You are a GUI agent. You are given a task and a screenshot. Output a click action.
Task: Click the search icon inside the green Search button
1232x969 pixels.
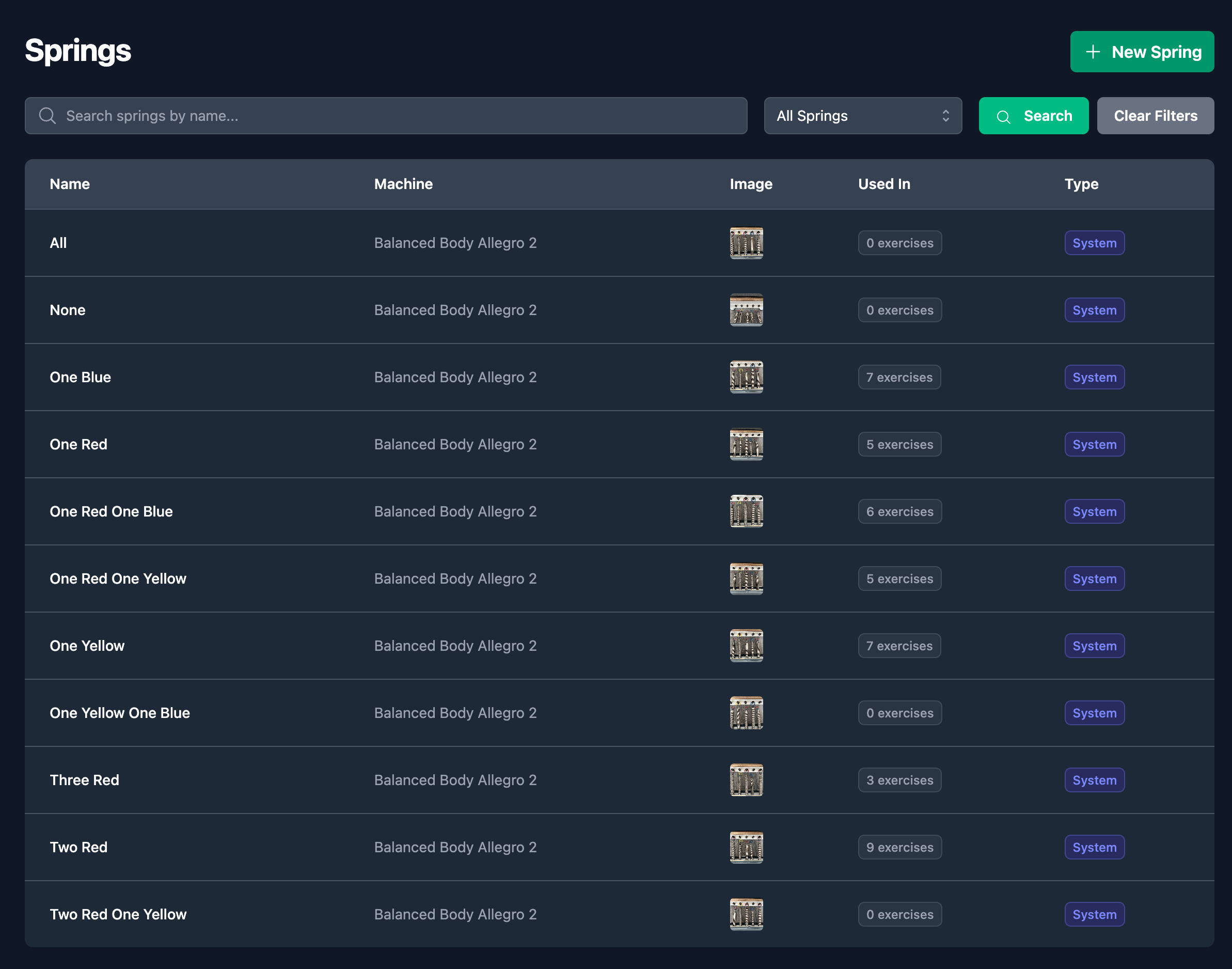[x=1004, y=116]
